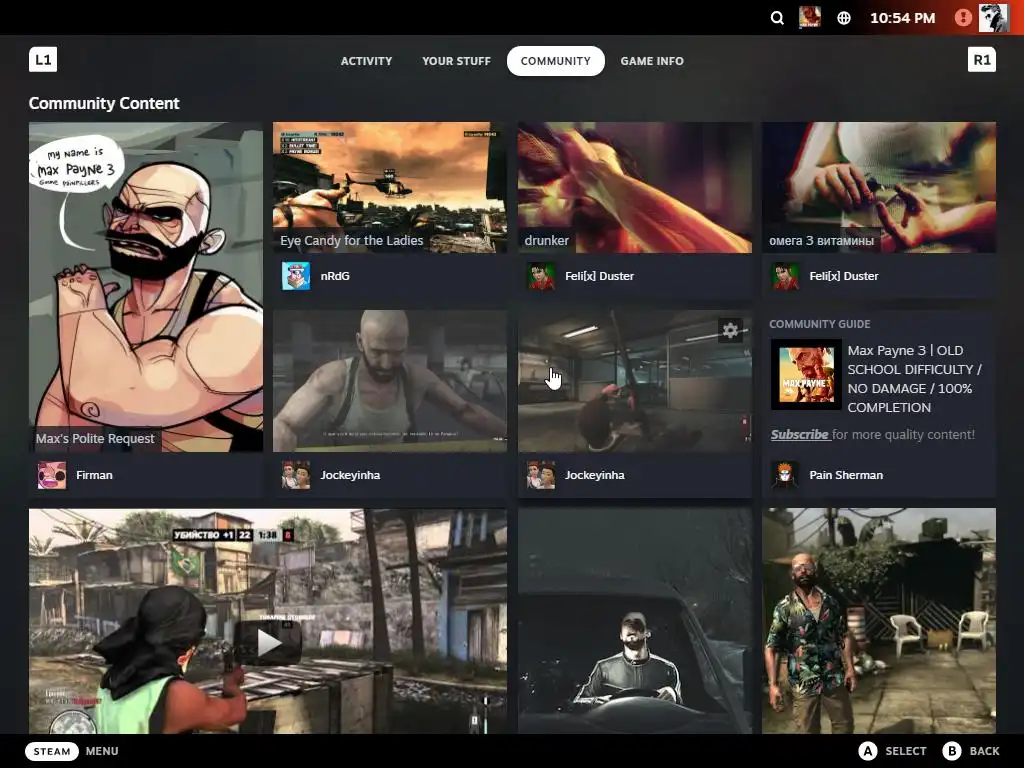Screen dimensions: 1024x768
Task: Open Eye Candy for the Ladies screenshot
Action: click(390, 187)
